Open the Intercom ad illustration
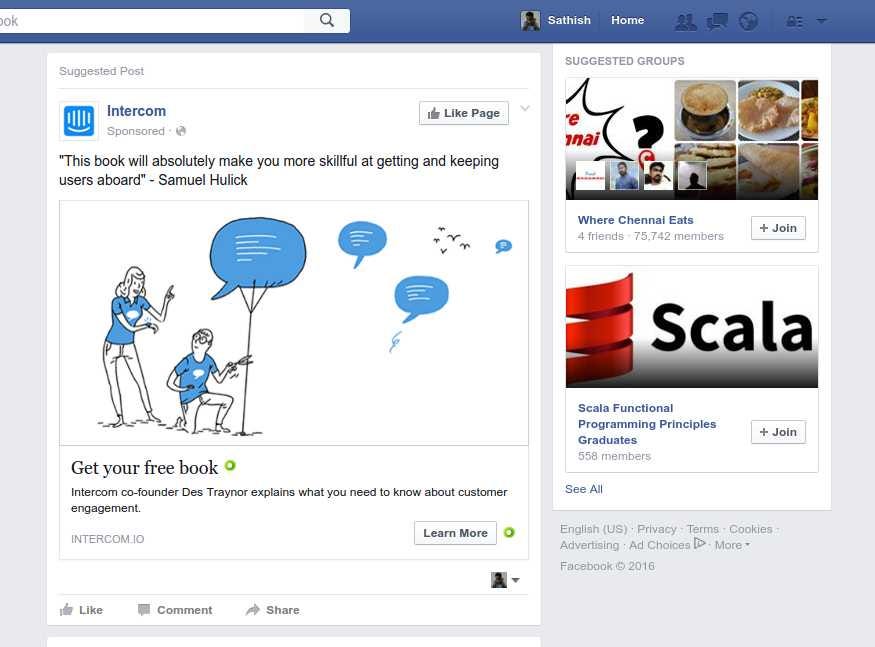The image size is (875, 647). [294, 323]
